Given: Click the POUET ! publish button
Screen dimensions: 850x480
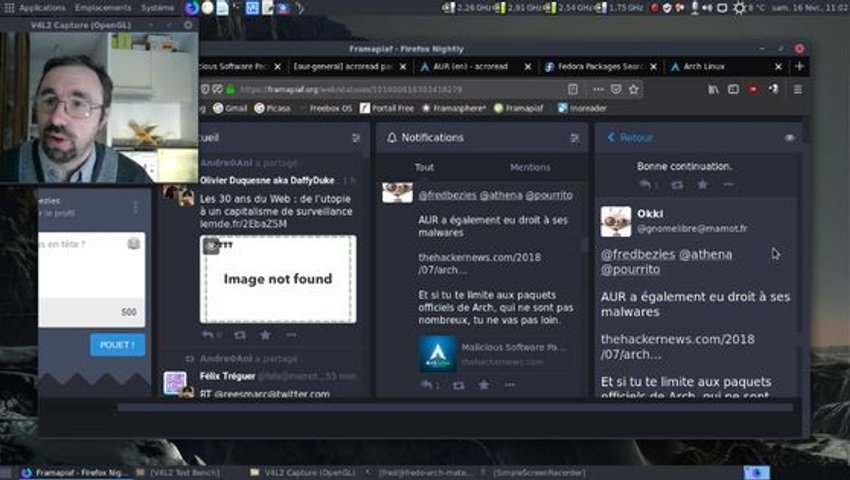Looking at the screenshot, I should 118,345.
